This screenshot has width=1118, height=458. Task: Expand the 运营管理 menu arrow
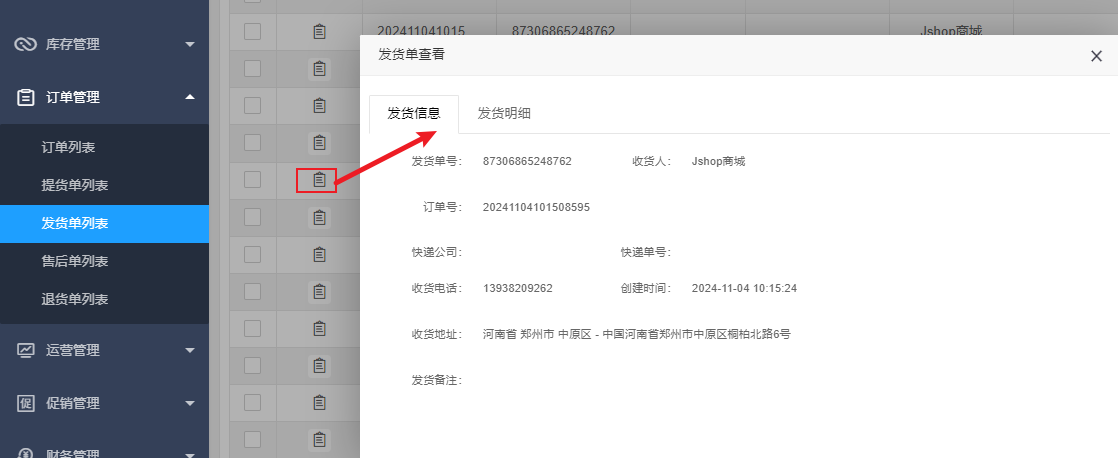tap(190, 350)
